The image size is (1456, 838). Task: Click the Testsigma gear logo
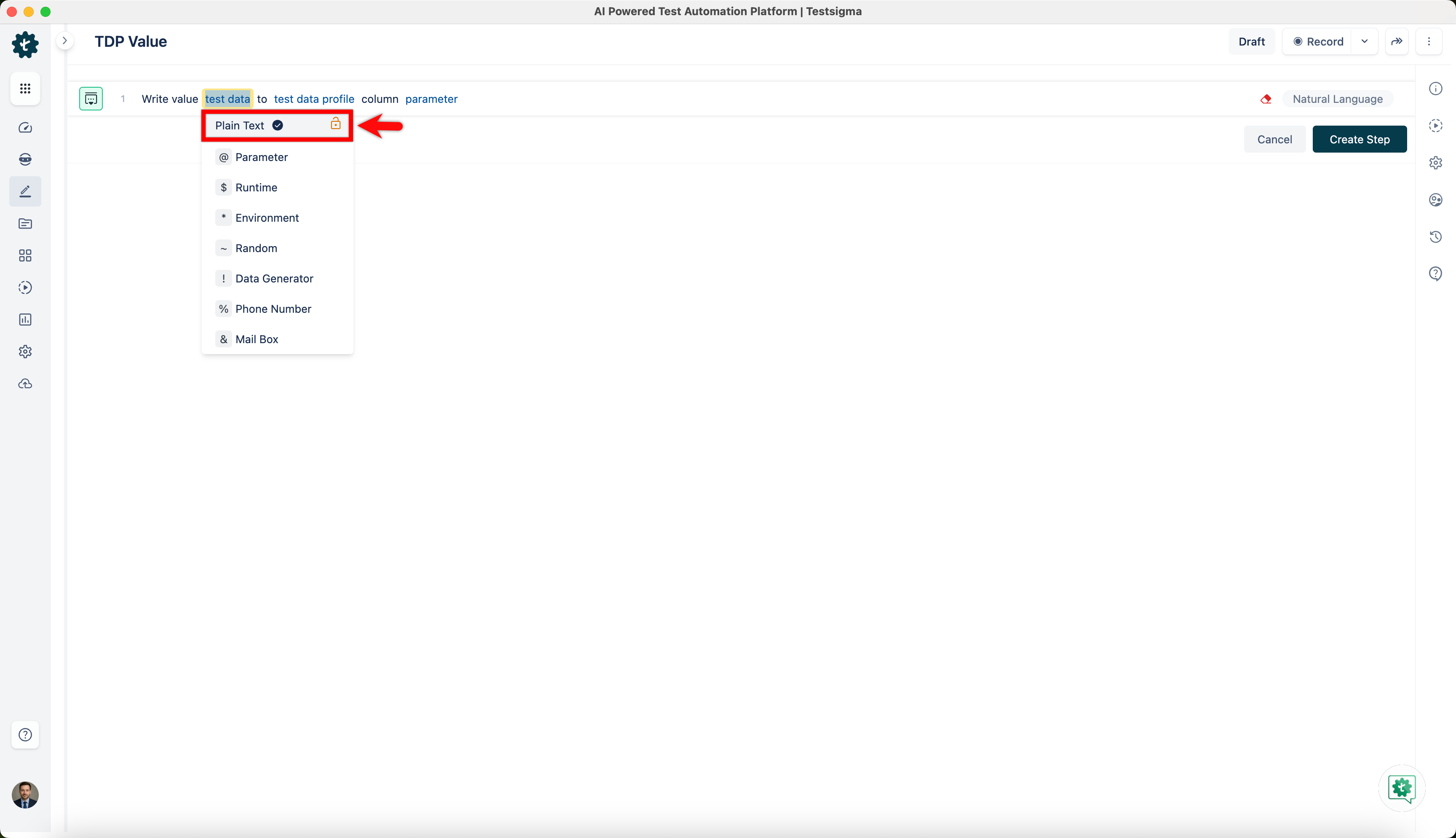(x=25, y=44)
